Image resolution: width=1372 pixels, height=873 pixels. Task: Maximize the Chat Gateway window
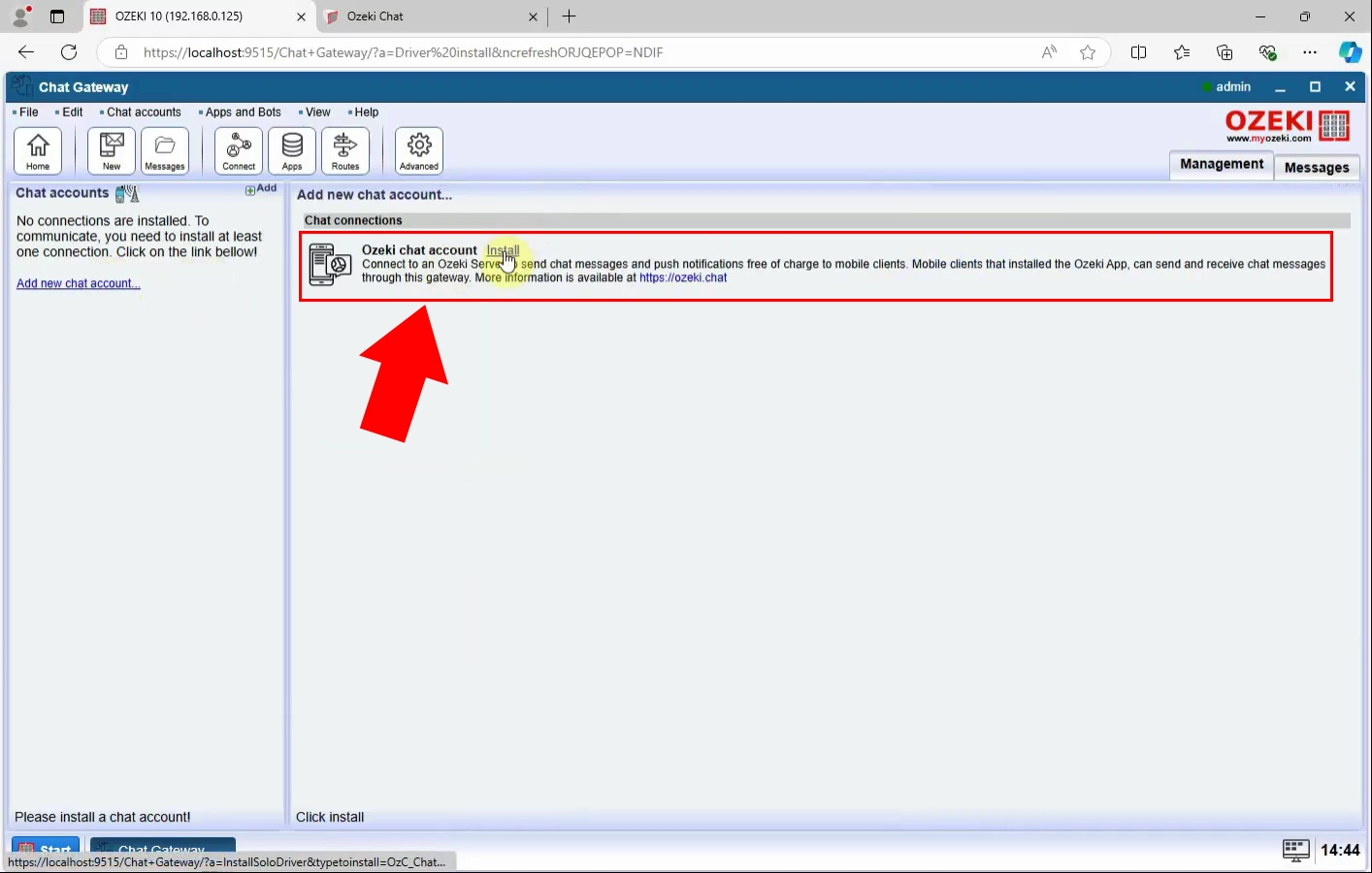click(1315, 87)
